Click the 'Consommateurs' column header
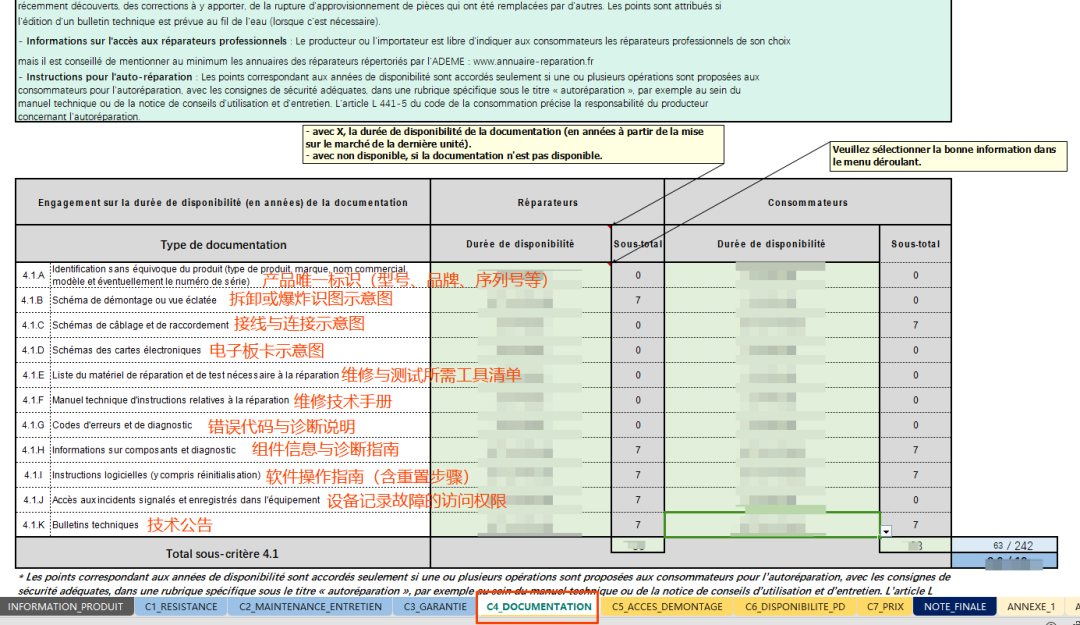This screenshot has width=1080, height=625. (807, 202)
